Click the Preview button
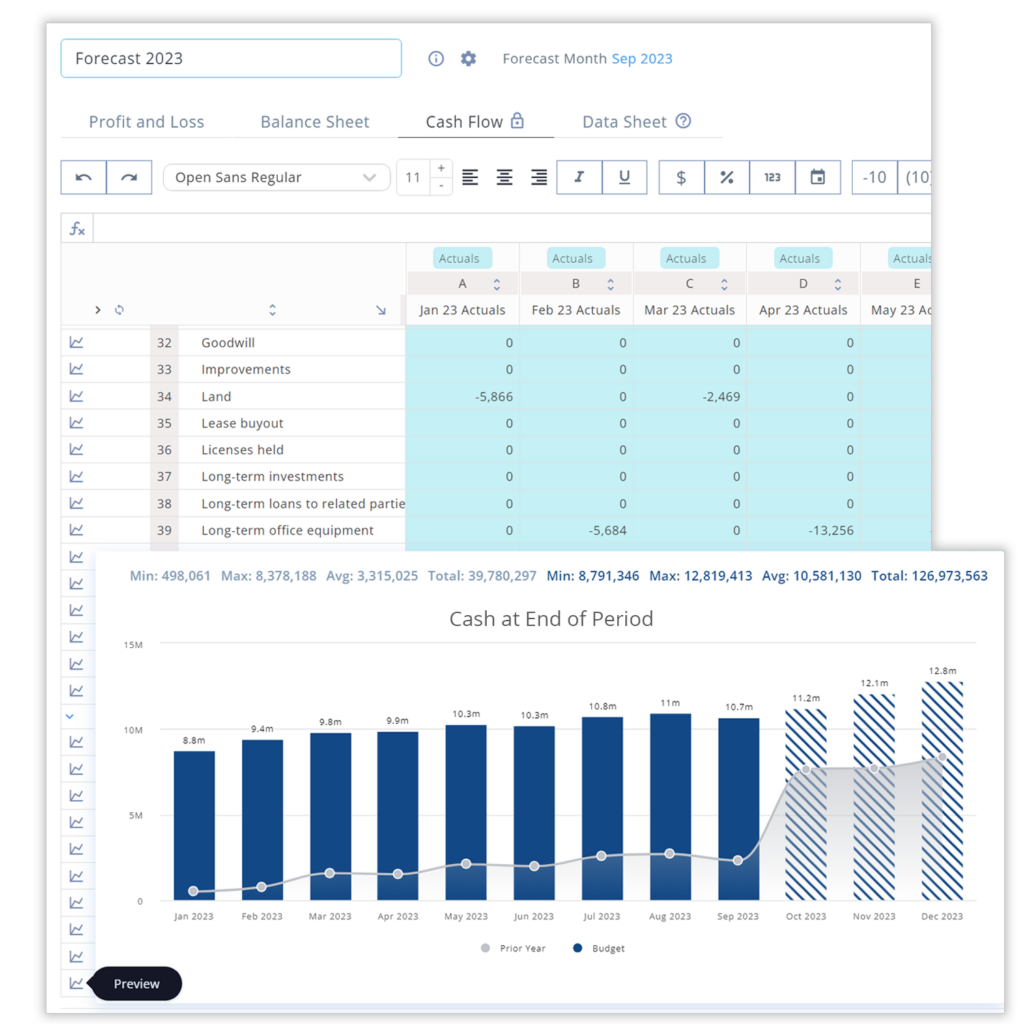 [135, 983]
